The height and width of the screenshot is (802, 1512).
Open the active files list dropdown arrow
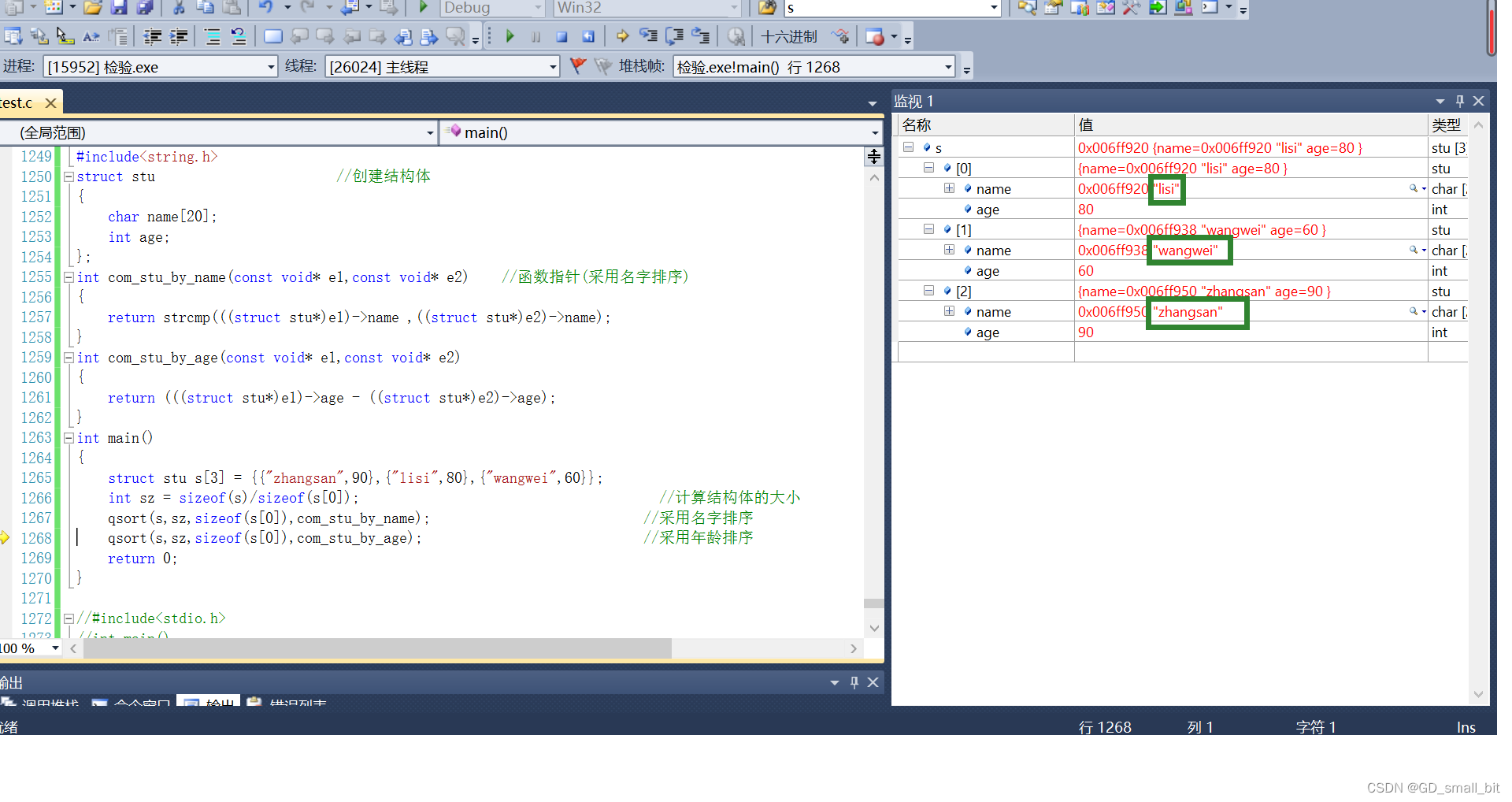(x=873, y=103)
